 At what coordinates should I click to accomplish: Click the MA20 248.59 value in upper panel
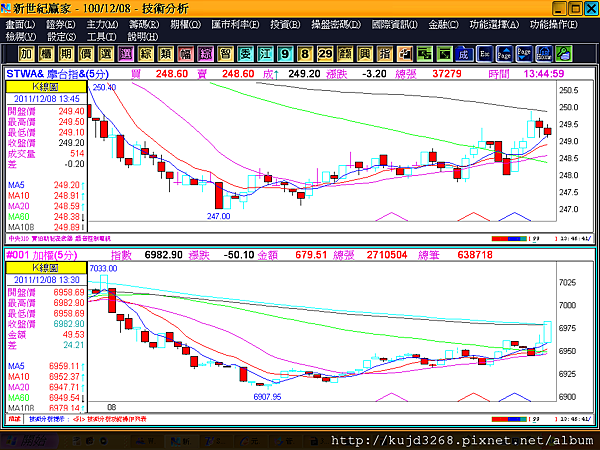pos(69,206)
